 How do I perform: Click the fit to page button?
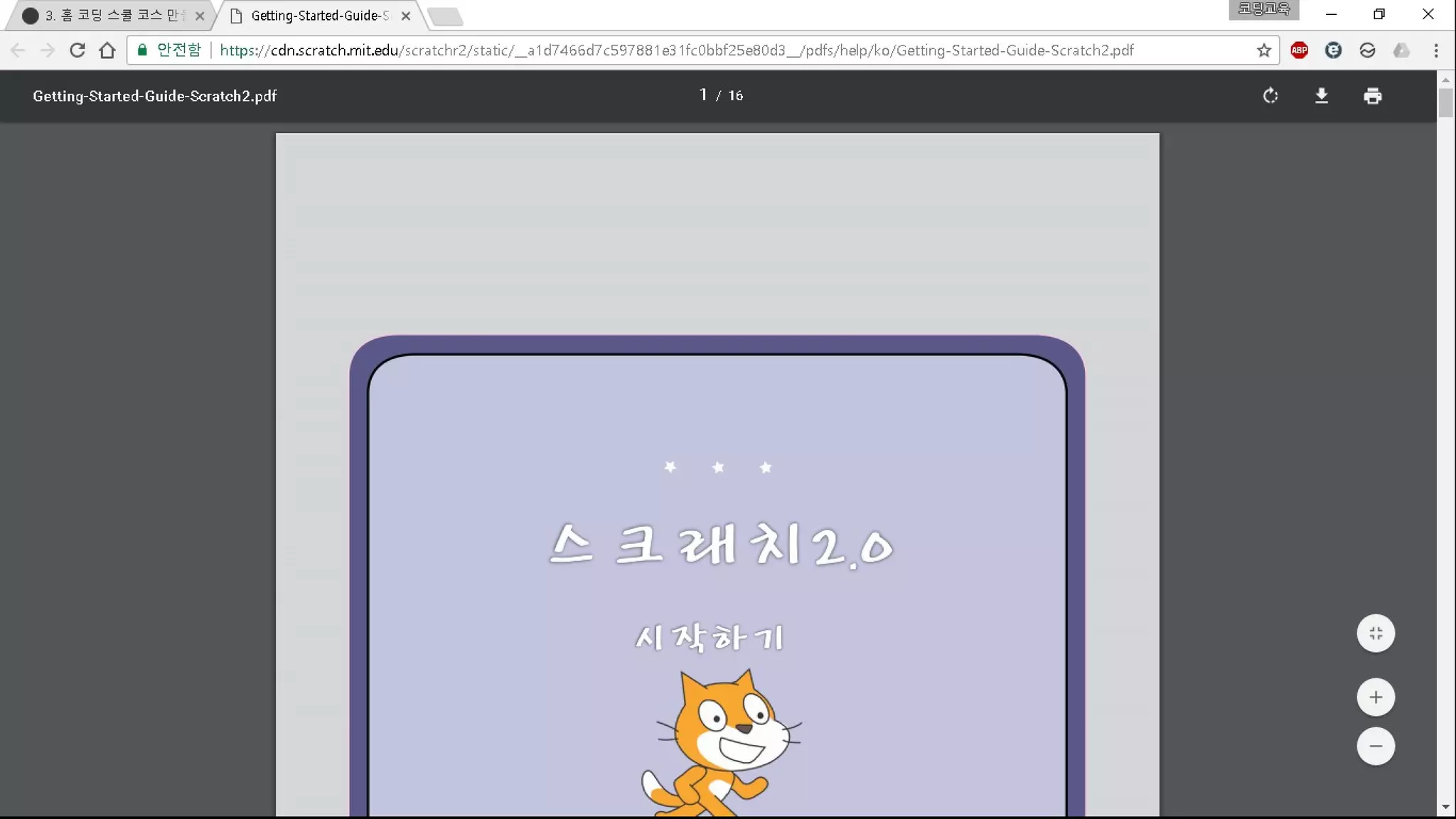click(1376, 633)
